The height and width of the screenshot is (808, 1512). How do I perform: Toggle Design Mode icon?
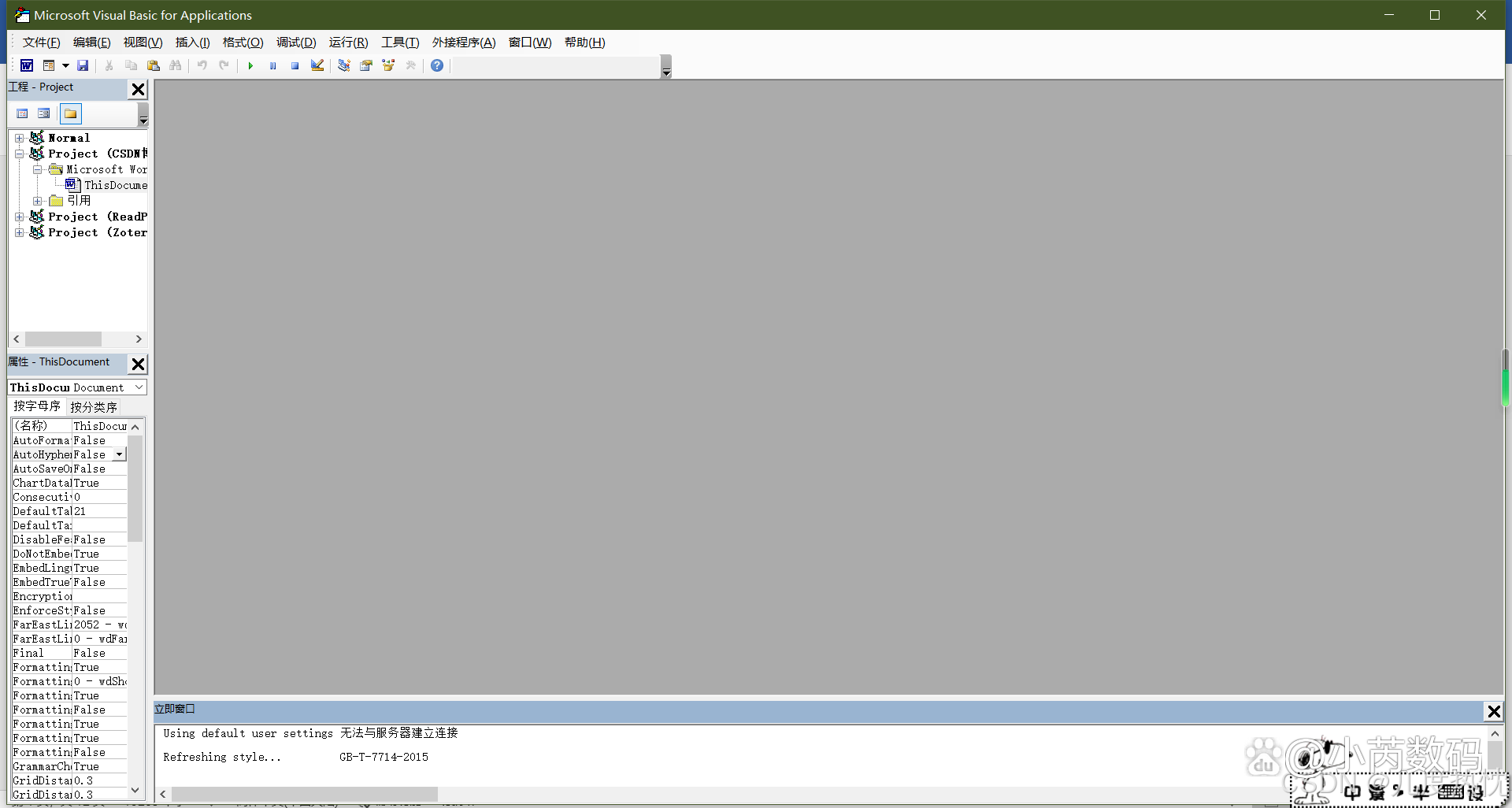[x=317, y=65]
